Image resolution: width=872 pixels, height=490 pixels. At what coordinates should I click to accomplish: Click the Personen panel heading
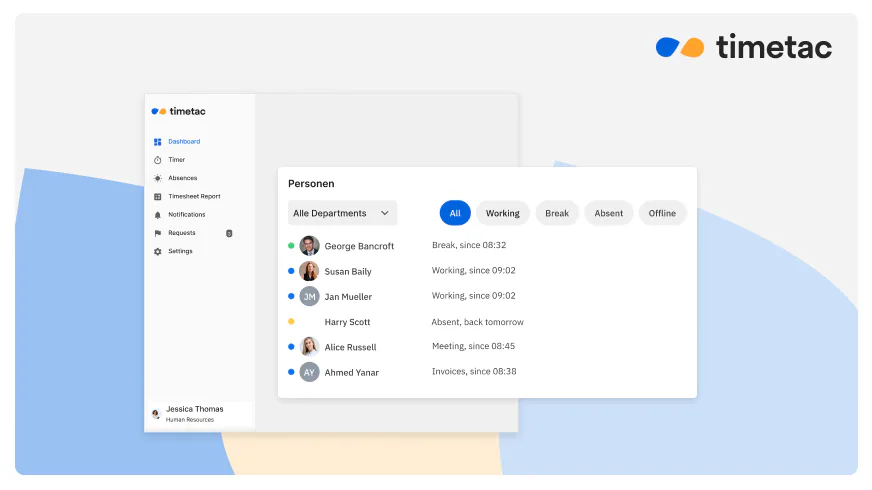pyautogui.click(x=311, y=184)
